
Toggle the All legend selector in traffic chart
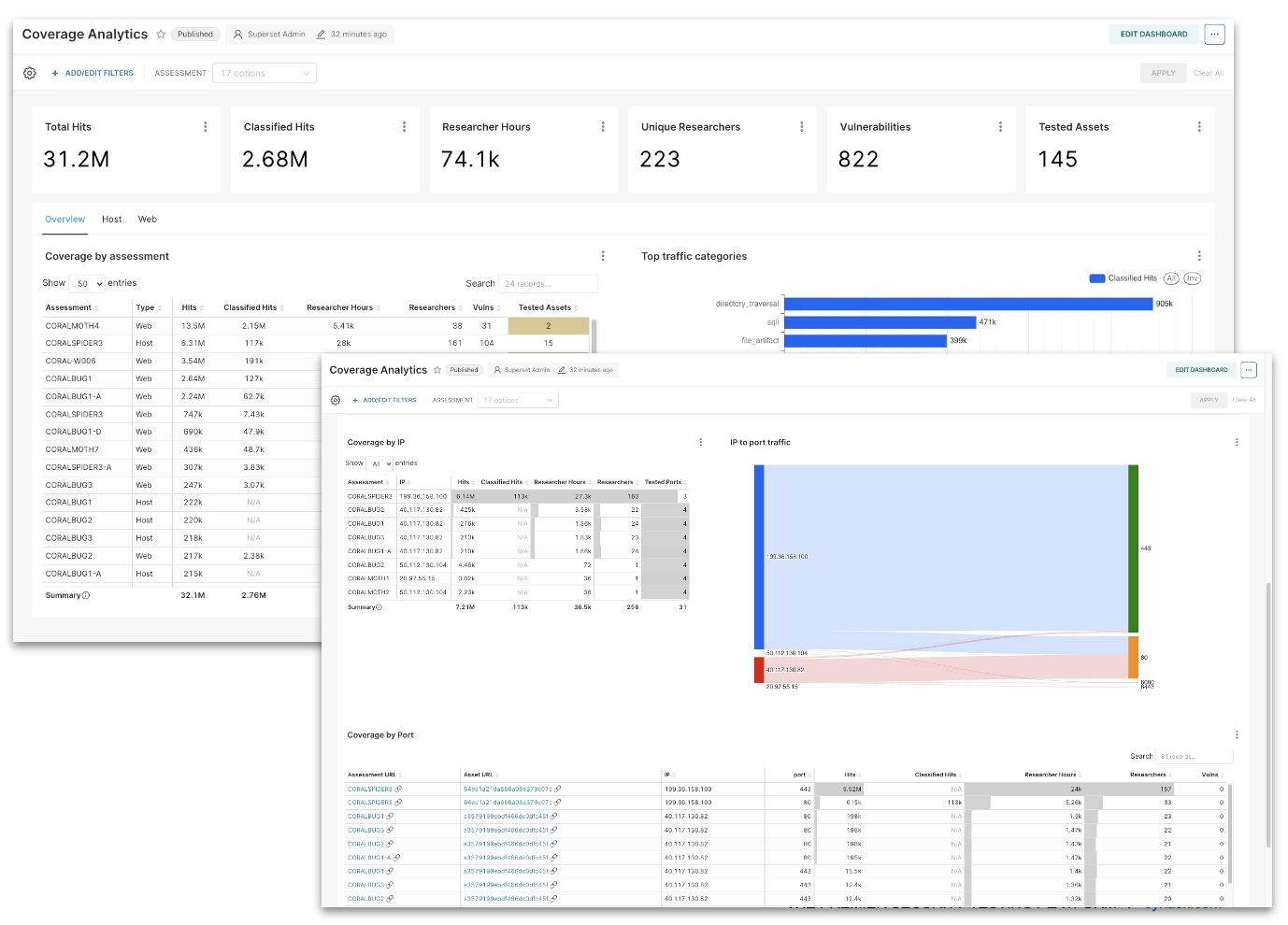(1171, 278)
